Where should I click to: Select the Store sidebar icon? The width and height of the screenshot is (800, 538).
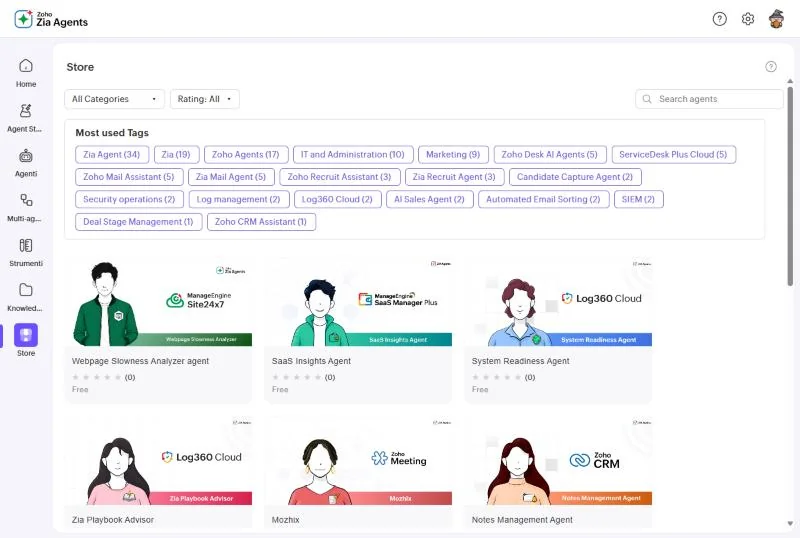26,335
